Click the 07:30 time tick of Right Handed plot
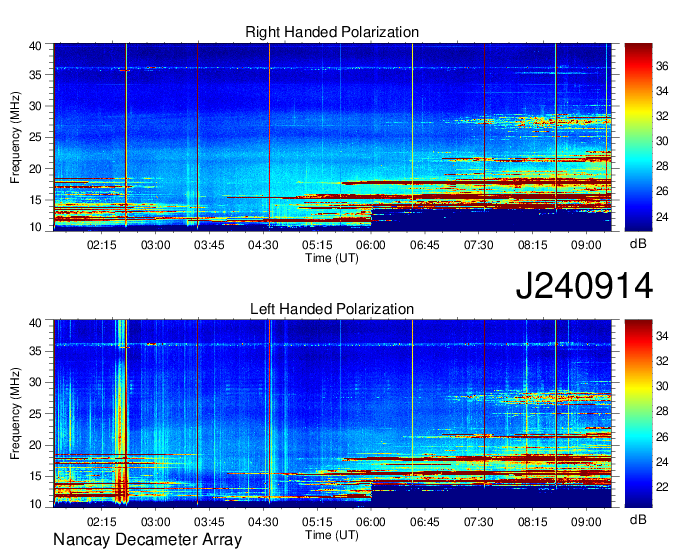The width and height of the screenshot is (680, 552). 479,245
